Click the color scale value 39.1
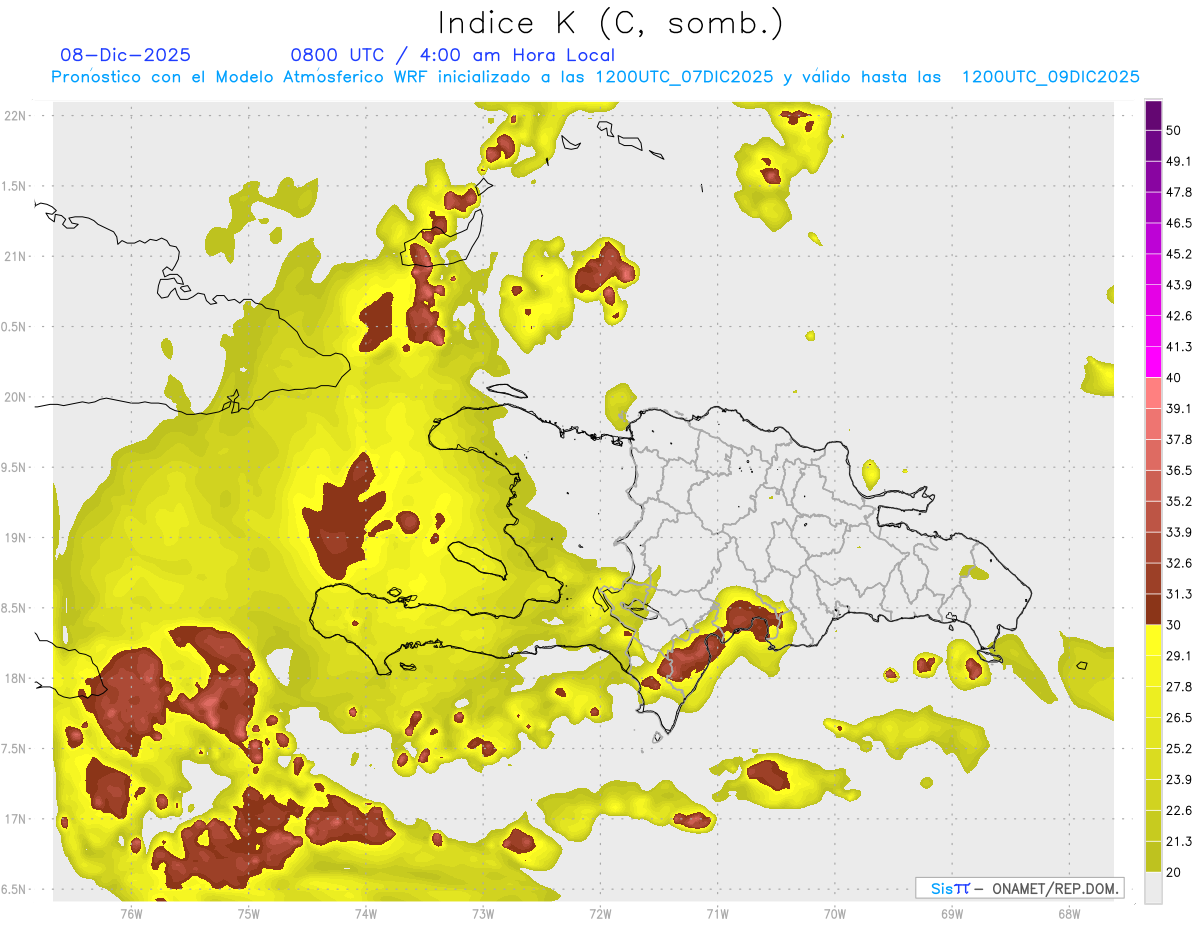The image size is (1200, 927). point(1178,409)
